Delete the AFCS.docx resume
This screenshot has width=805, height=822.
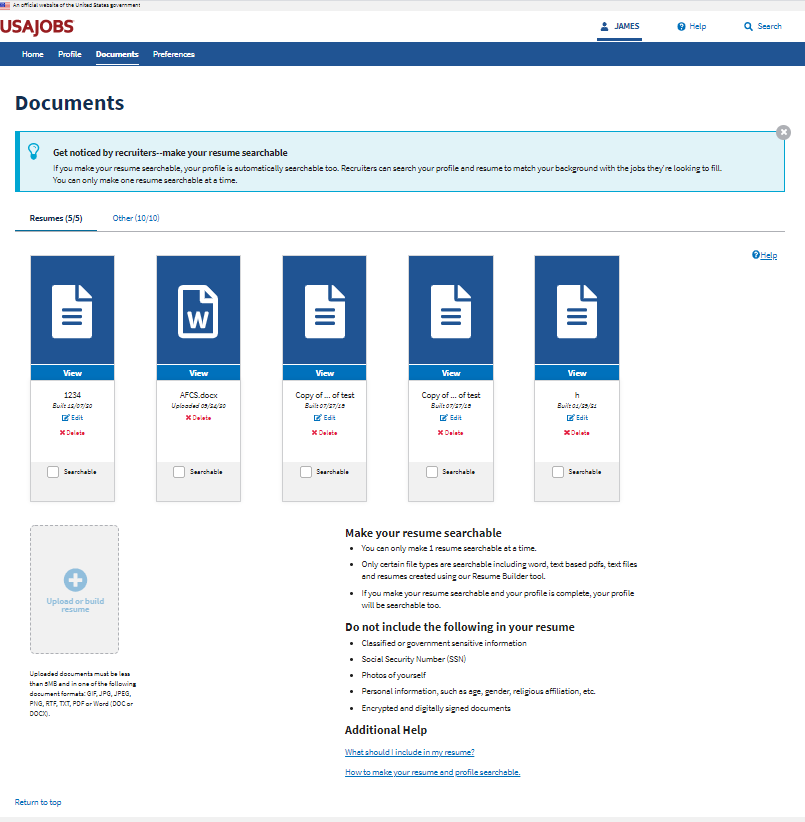click(198, 418)
